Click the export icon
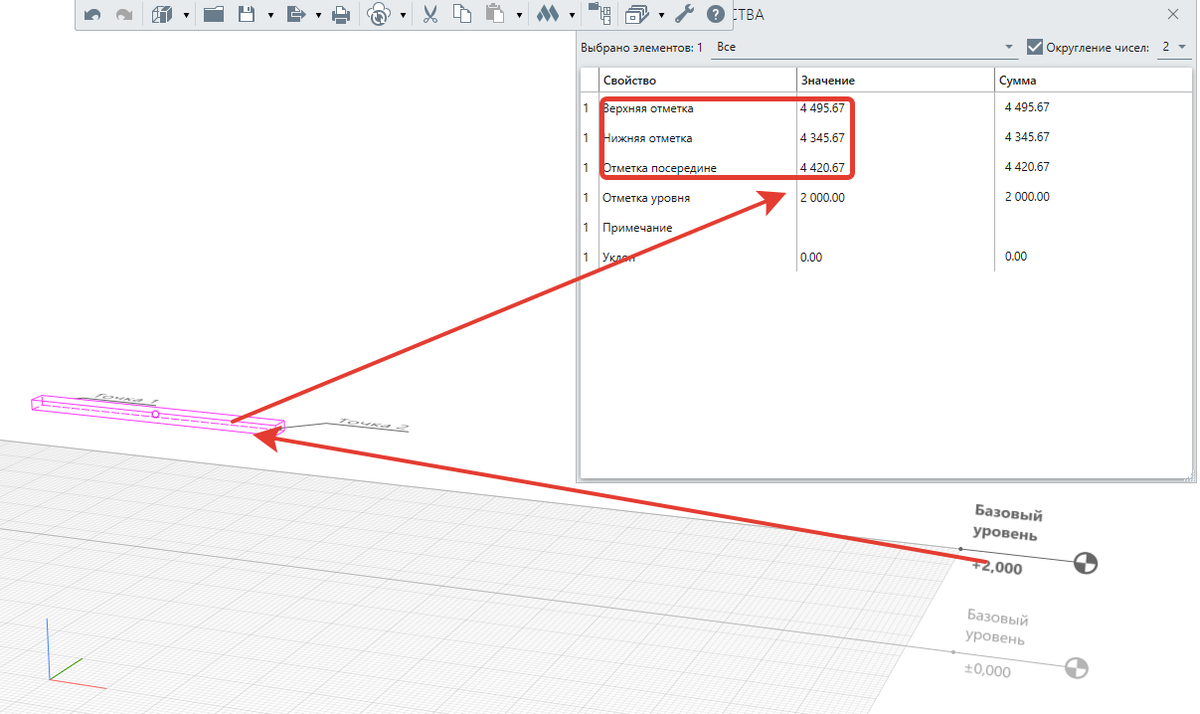Screen dimensions: 1200x714 click(295, 15)
